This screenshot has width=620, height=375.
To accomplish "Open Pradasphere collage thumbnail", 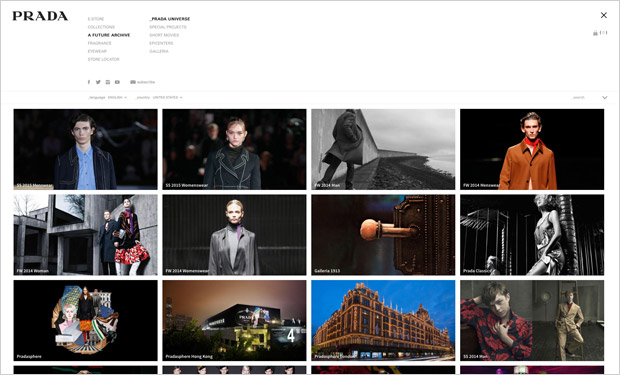I will (85, 320).
